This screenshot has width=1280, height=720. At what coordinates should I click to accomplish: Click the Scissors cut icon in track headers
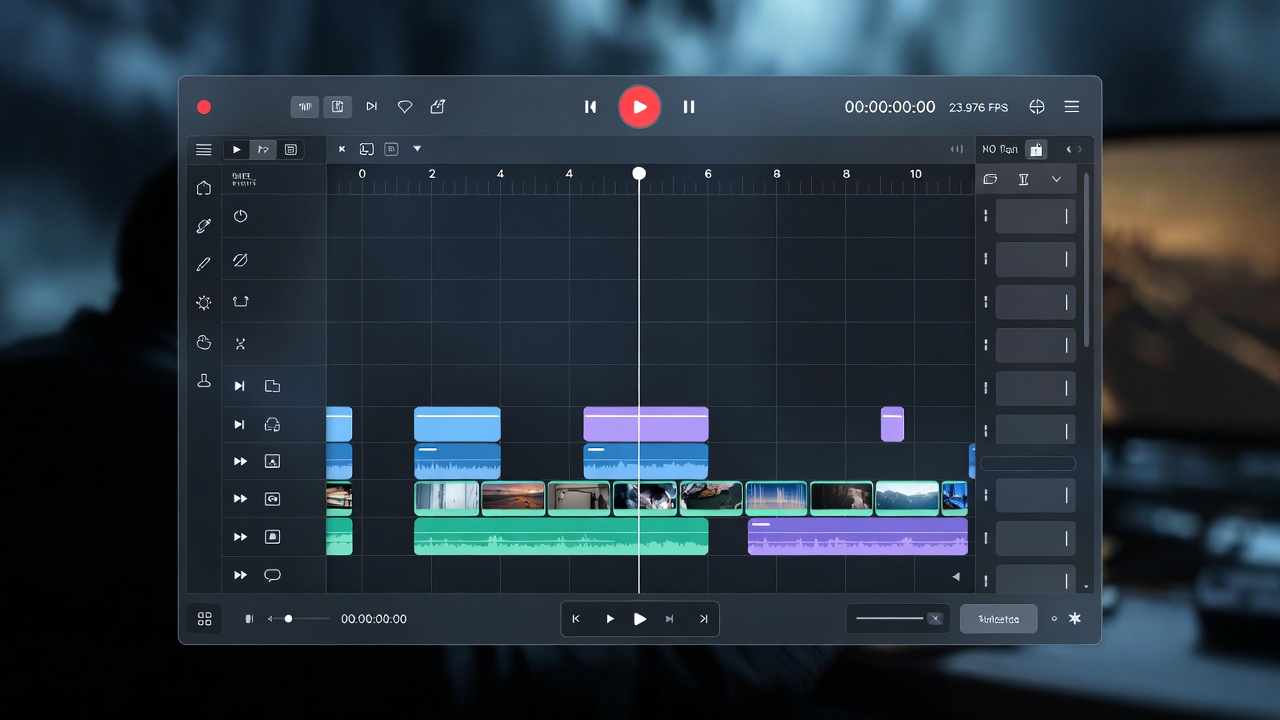point(240,343)
